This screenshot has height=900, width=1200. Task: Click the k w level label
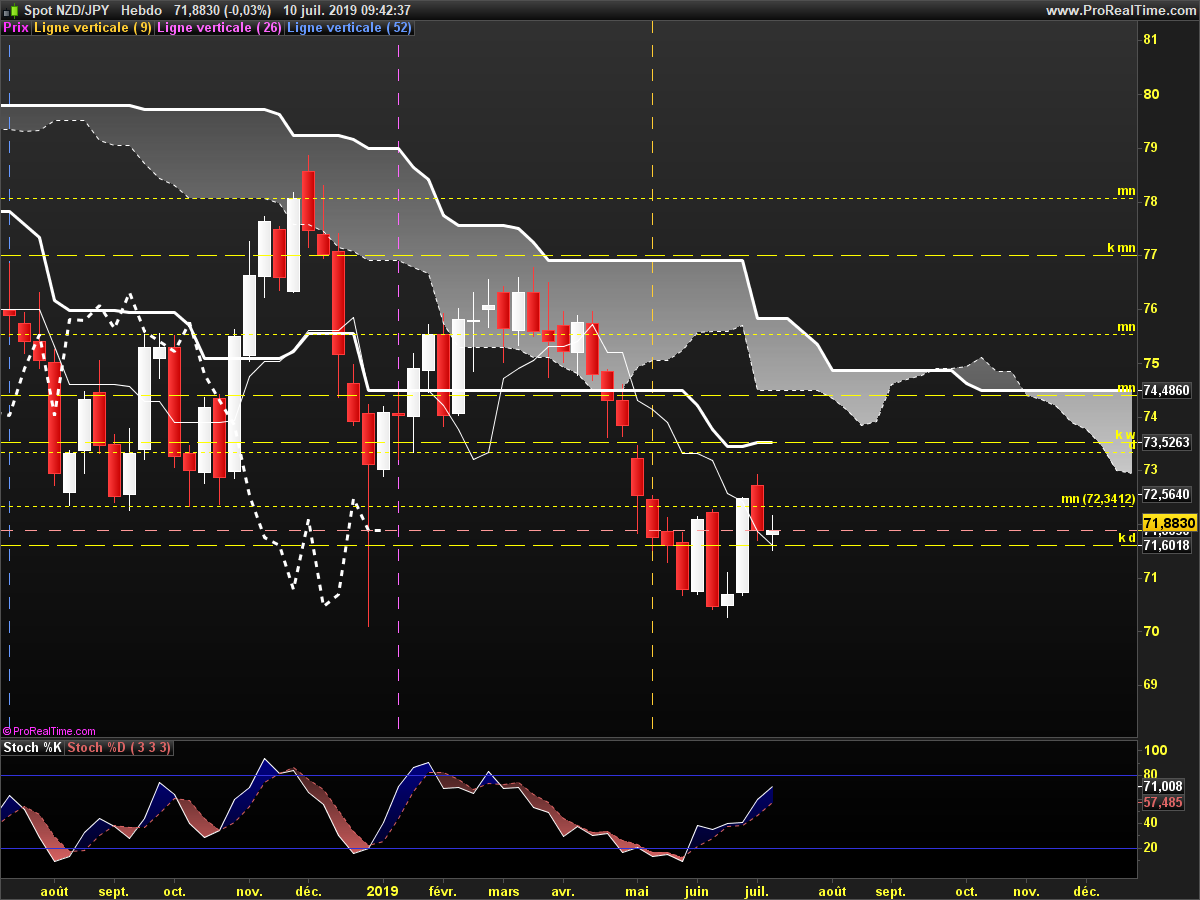[1126, 436]
